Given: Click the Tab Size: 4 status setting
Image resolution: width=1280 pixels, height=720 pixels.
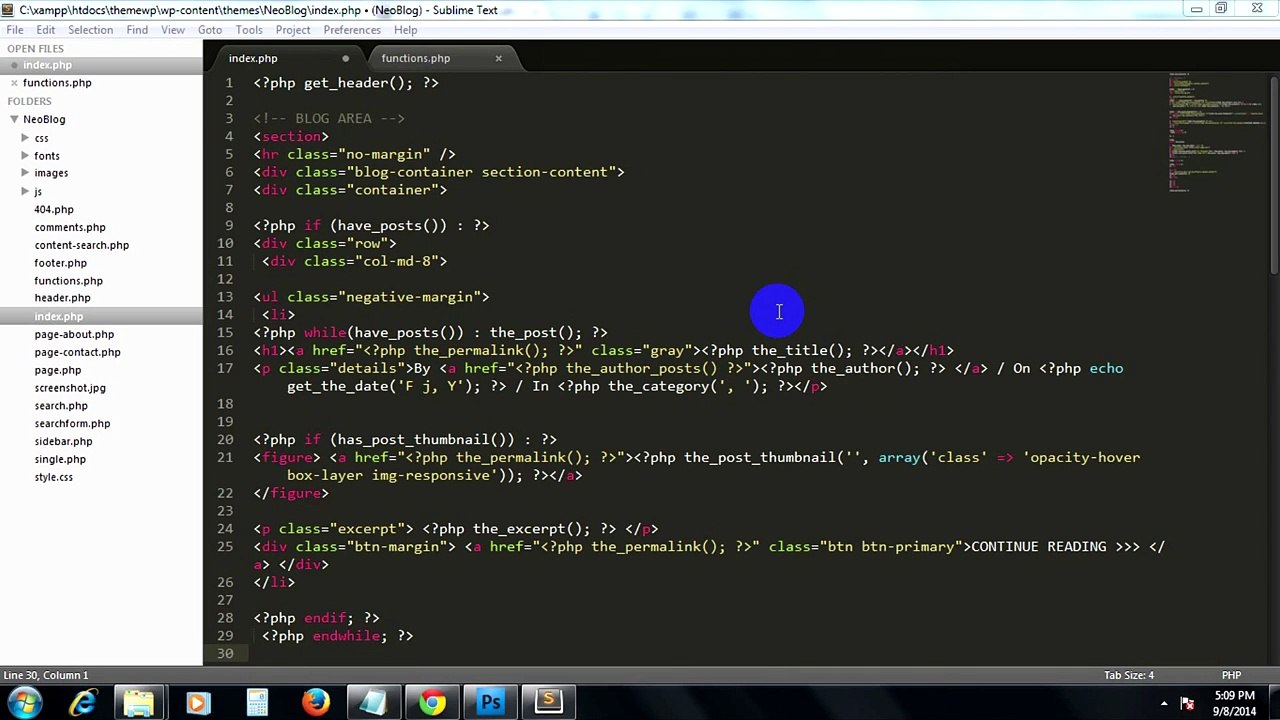Looking at the screenshot, I should [1129, 675].
